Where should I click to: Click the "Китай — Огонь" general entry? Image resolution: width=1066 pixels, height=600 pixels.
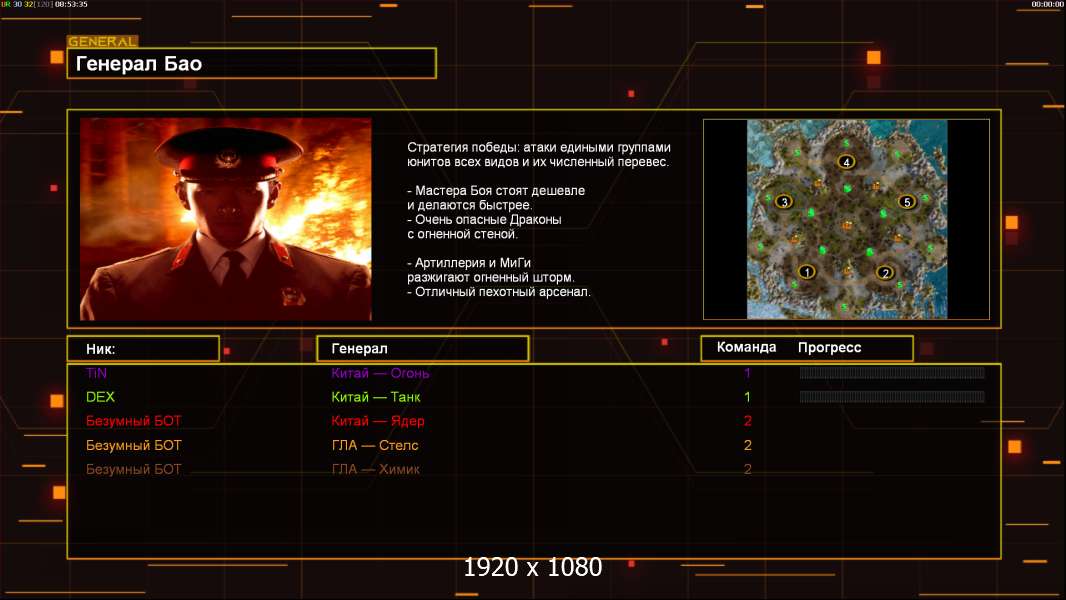(x=380, y=373)
